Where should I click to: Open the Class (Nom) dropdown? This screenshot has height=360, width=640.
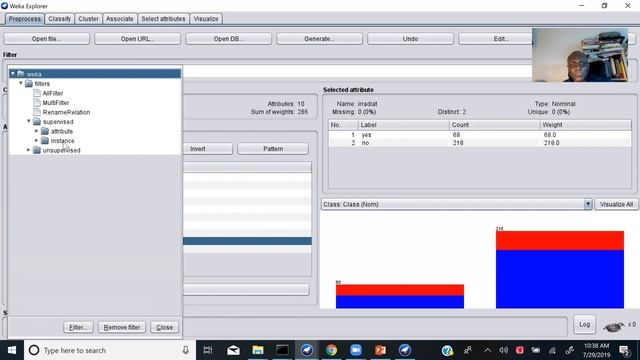pyautogui.click(x=588, y=204)
